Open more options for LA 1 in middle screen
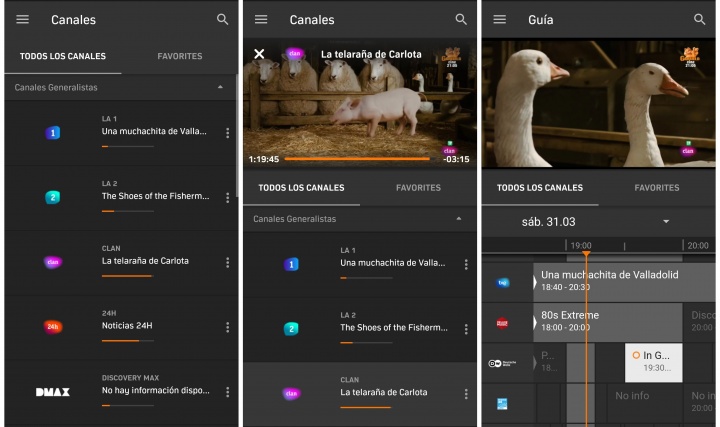 coord(466,264)
